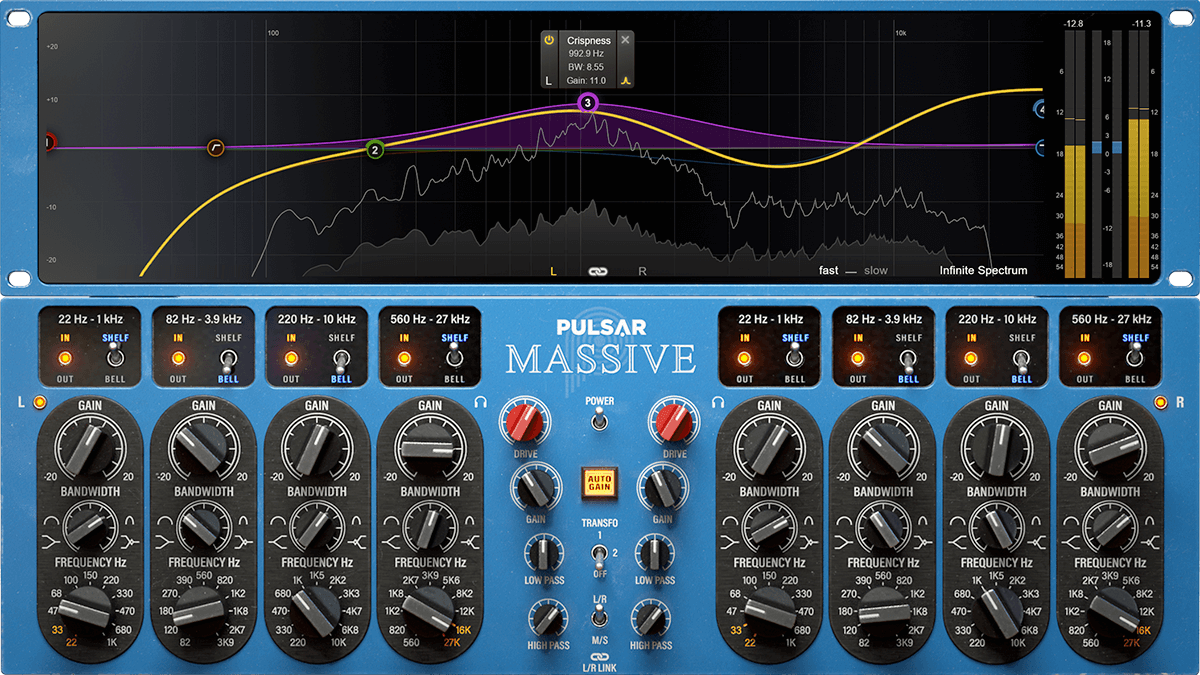Click 'BW: 8.55' value in popup
Viewport: 1200px width, 675px height.
tap(585, 67)
